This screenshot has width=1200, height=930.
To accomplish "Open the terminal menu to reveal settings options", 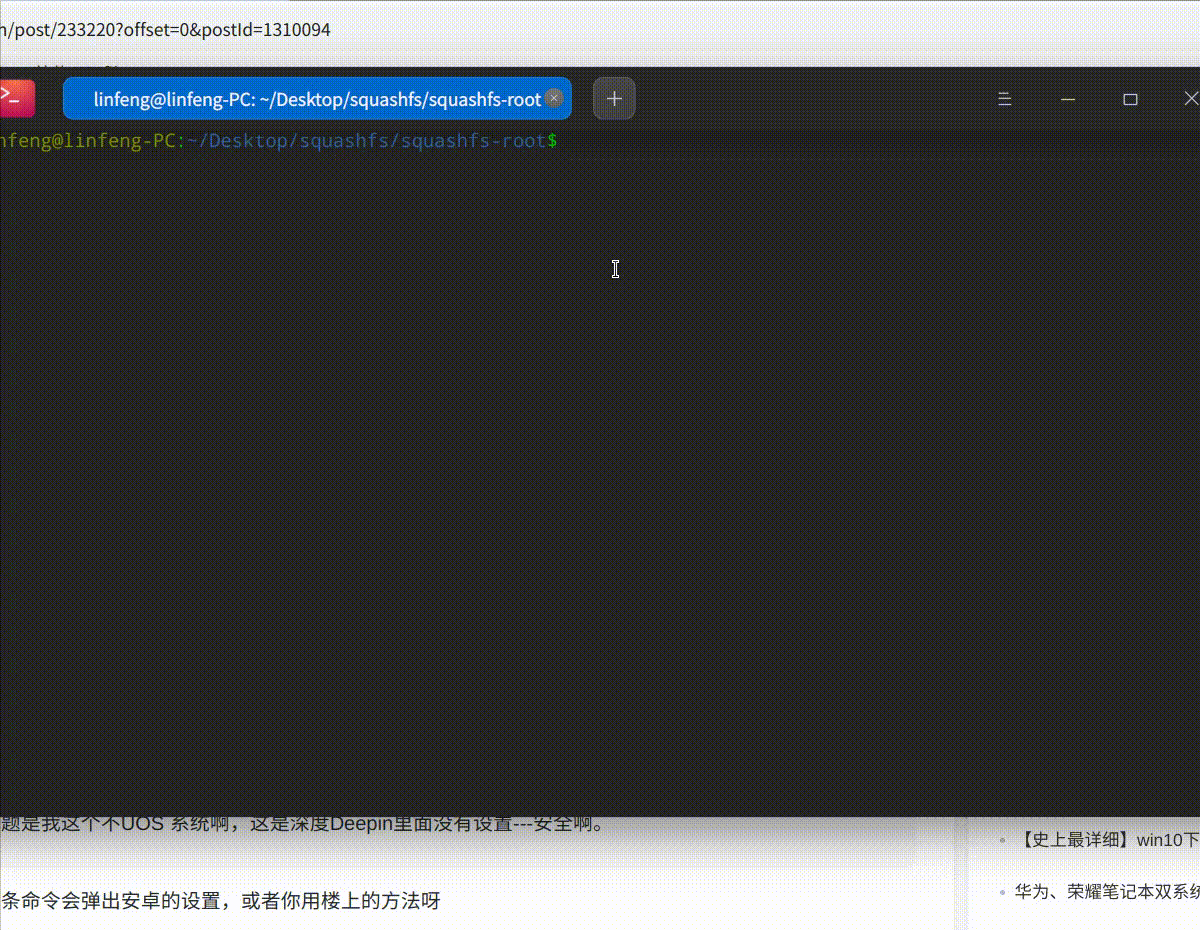I will (x=1004, y=98).
